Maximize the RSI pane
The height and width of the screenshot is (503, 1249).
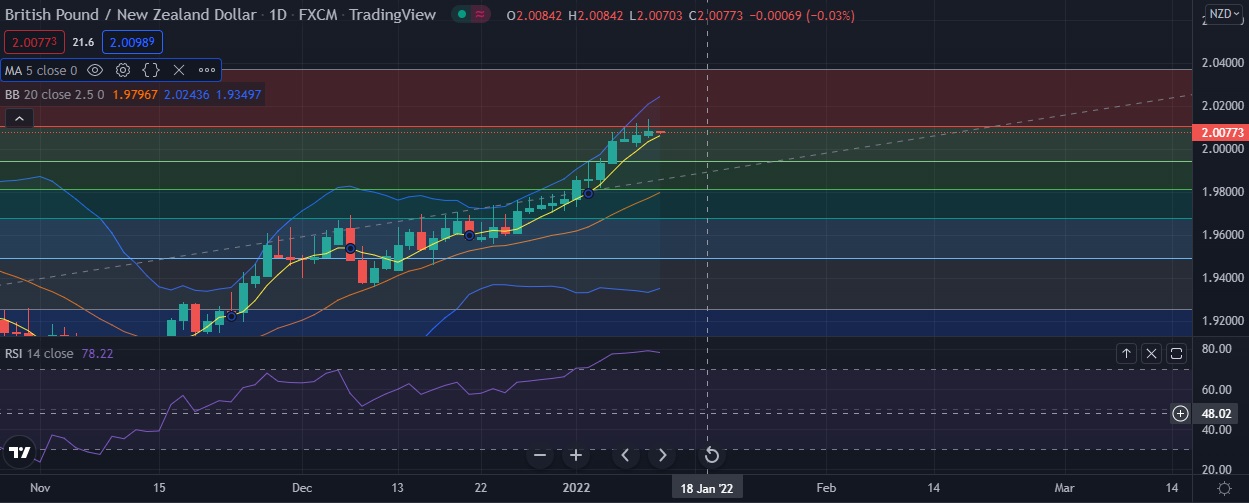pyautogui.click(x=1176, y=353)
